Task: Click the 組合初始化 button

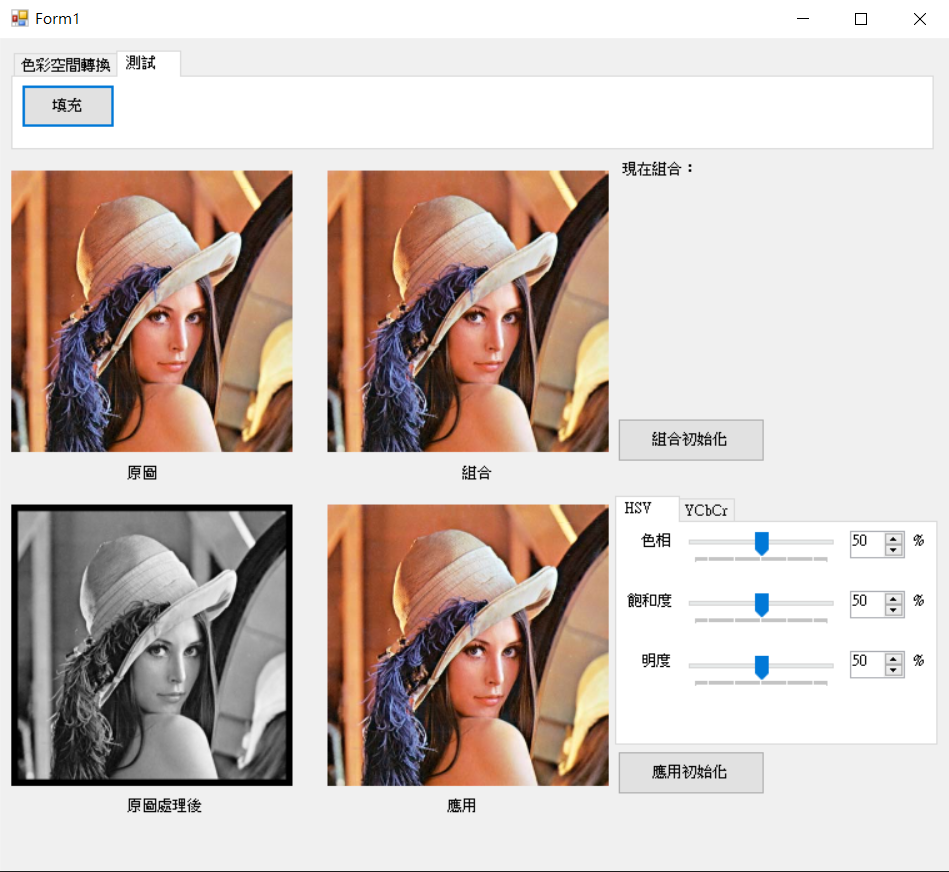Action: [691, 440]
